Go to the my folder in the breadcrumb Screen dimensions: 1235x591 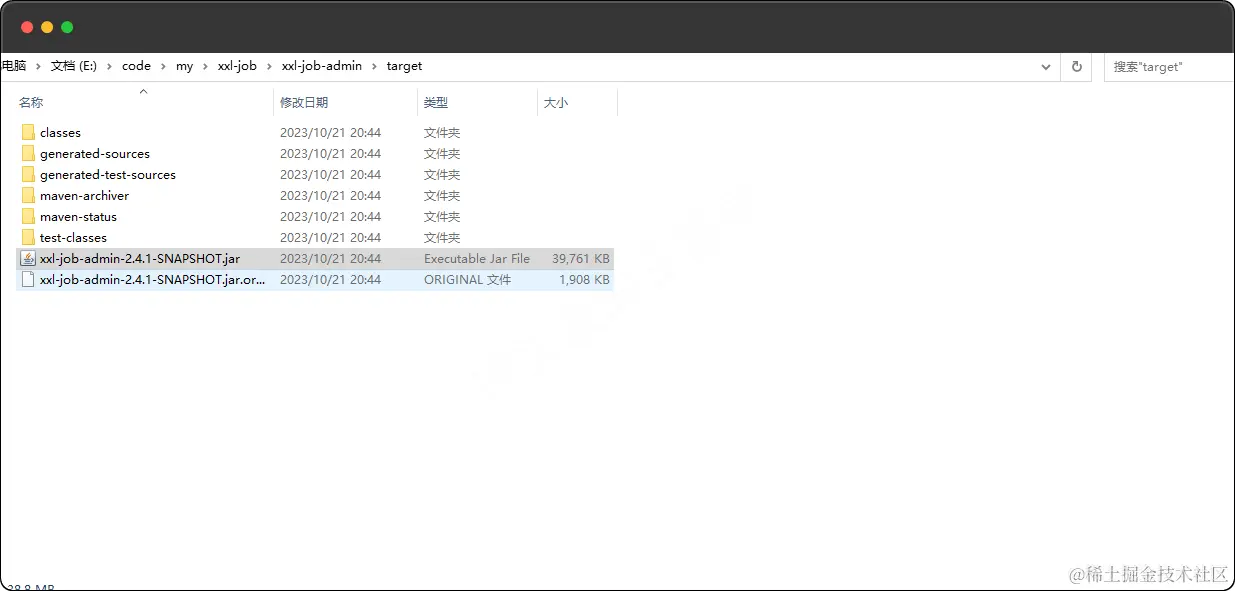click(185, 66)
